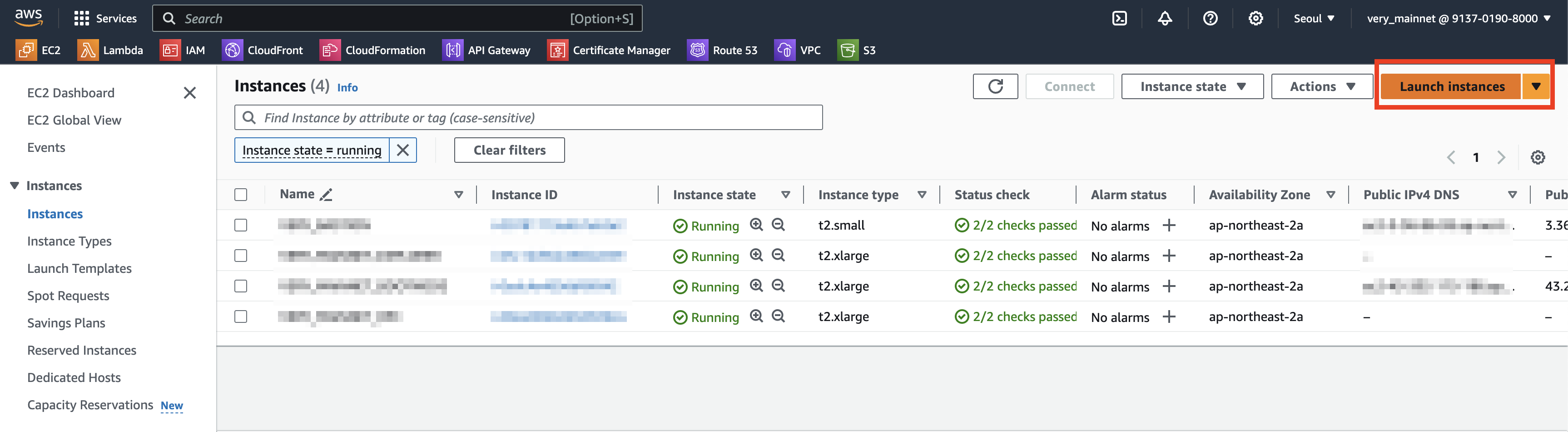Refresh the instances list

(x=995, y=86)
